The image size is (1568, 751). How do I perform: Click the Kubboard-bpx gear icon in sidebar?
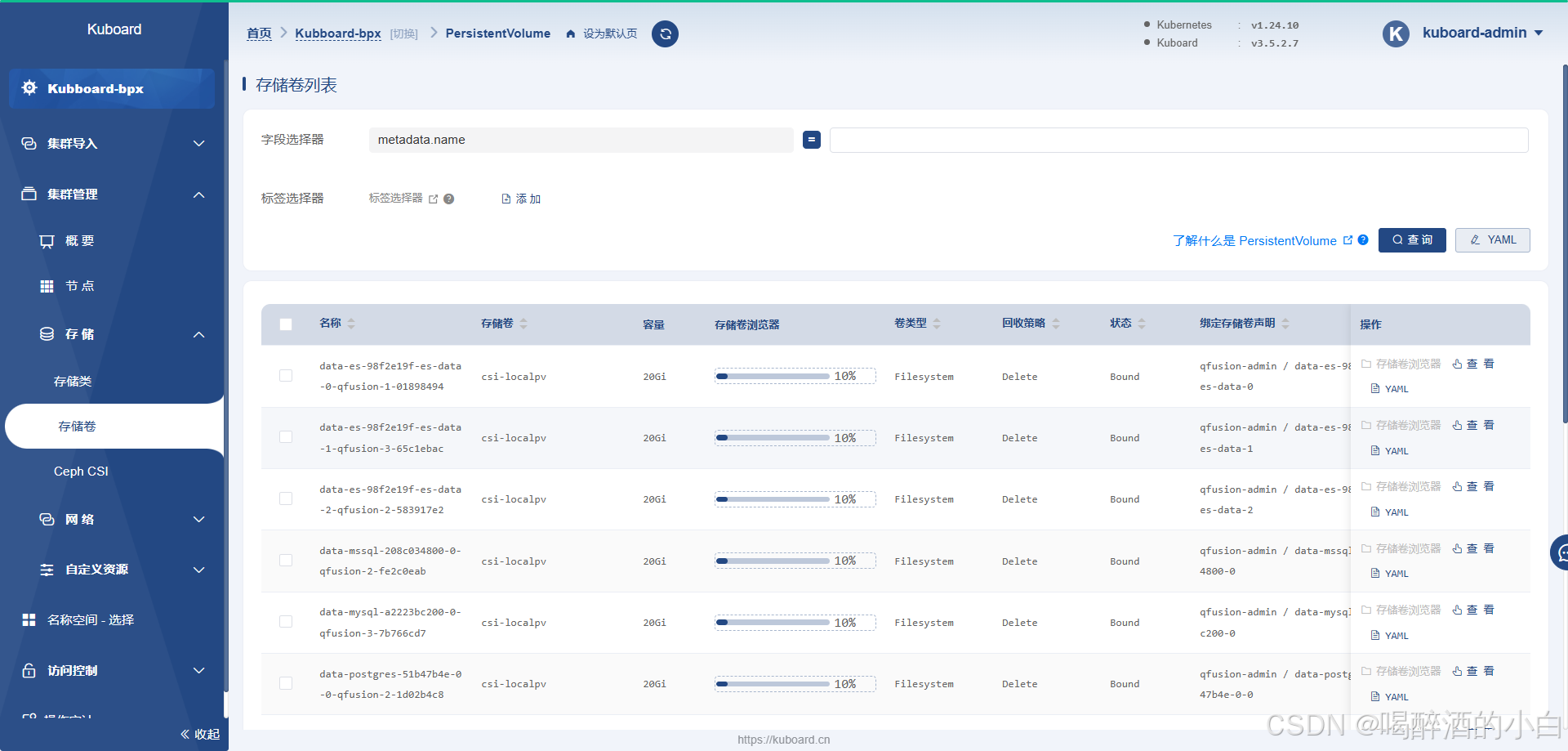coord(29,88)
